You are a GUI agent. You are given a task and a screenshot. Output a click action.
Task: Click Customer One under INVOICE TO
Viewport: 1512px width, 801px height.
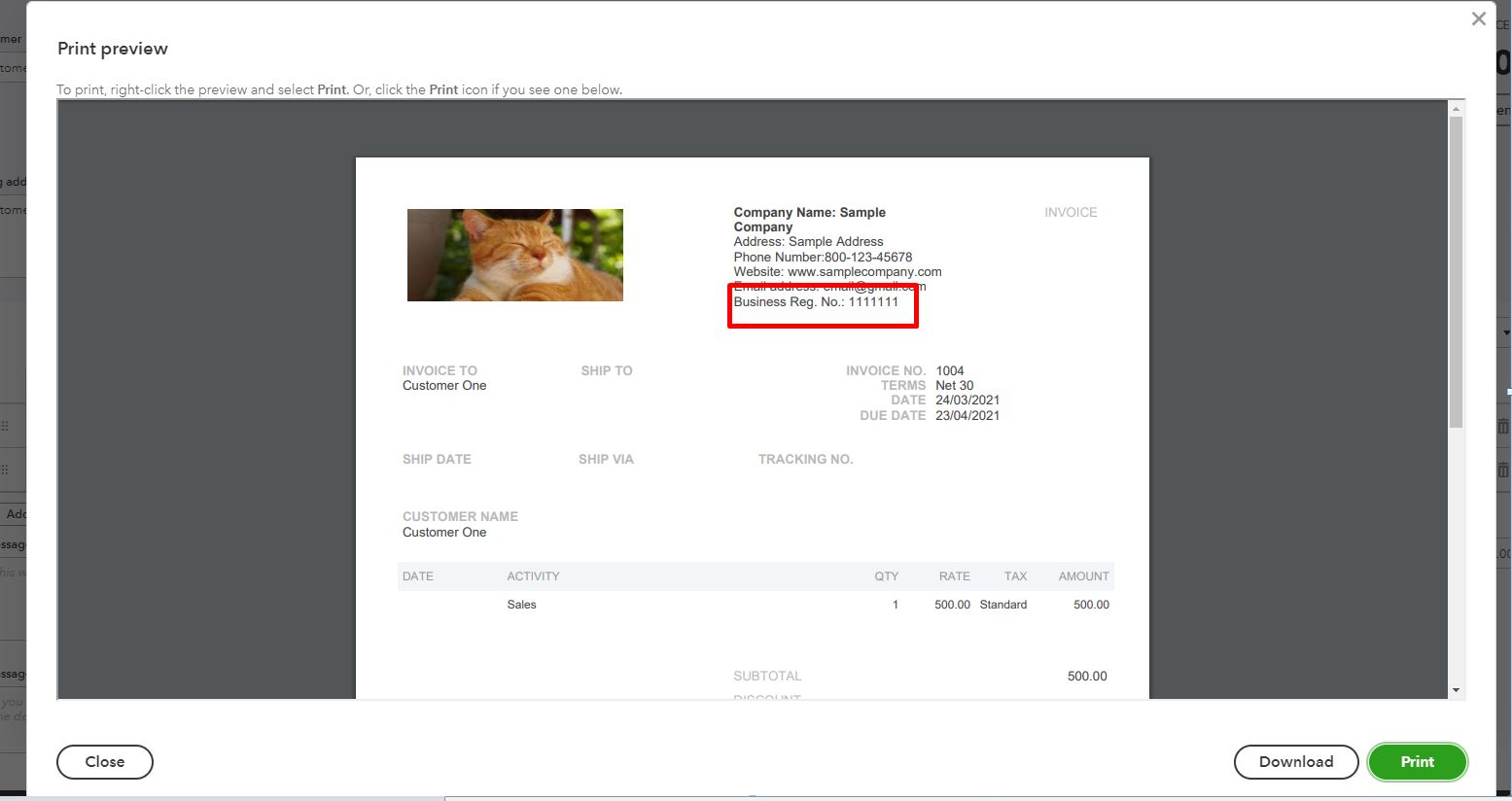coord(444,386)
